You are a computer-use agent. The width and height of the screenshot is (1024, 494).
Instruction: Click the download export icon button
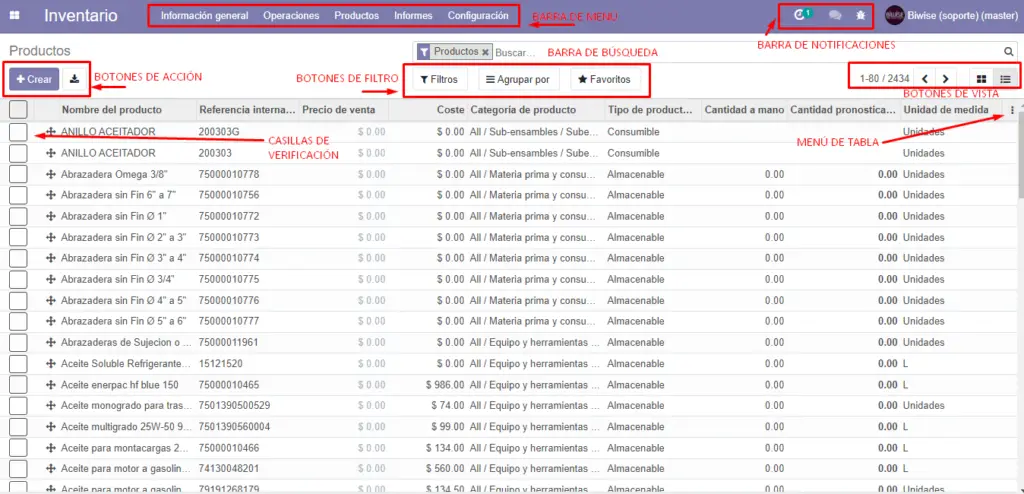(74, 79)
